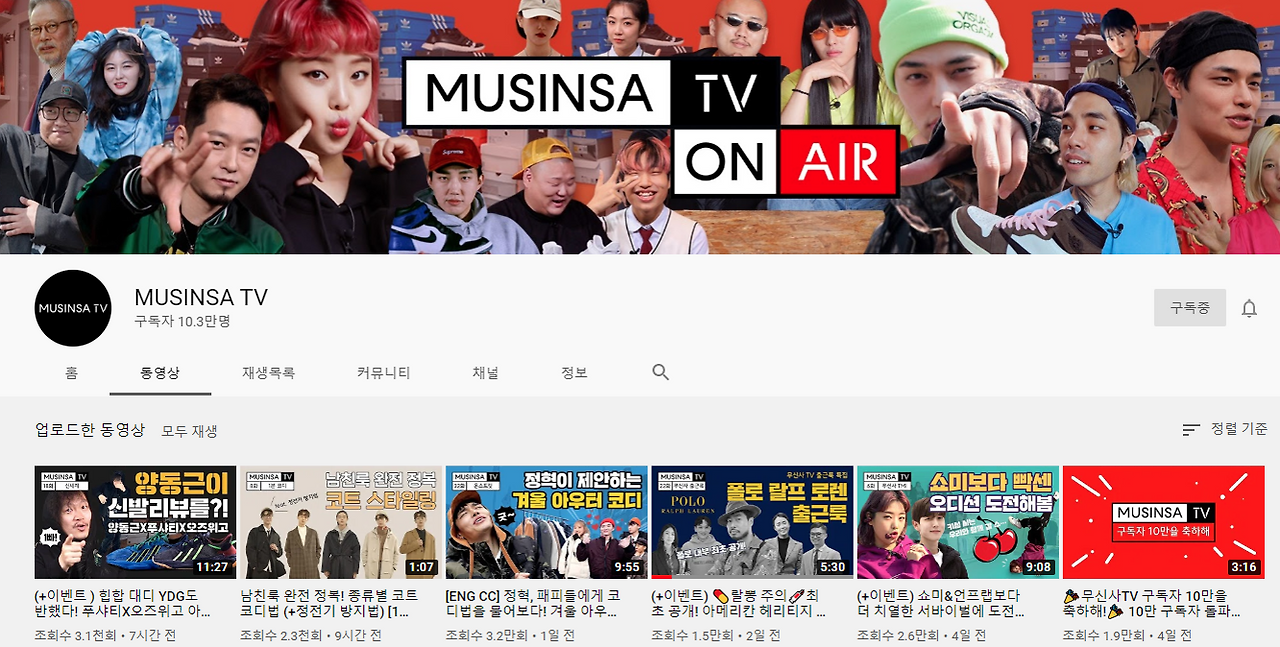Open the 오디션 도전해봄 thumbnail
This screenshot has width=1280, height=647.
tap(958, 522)
